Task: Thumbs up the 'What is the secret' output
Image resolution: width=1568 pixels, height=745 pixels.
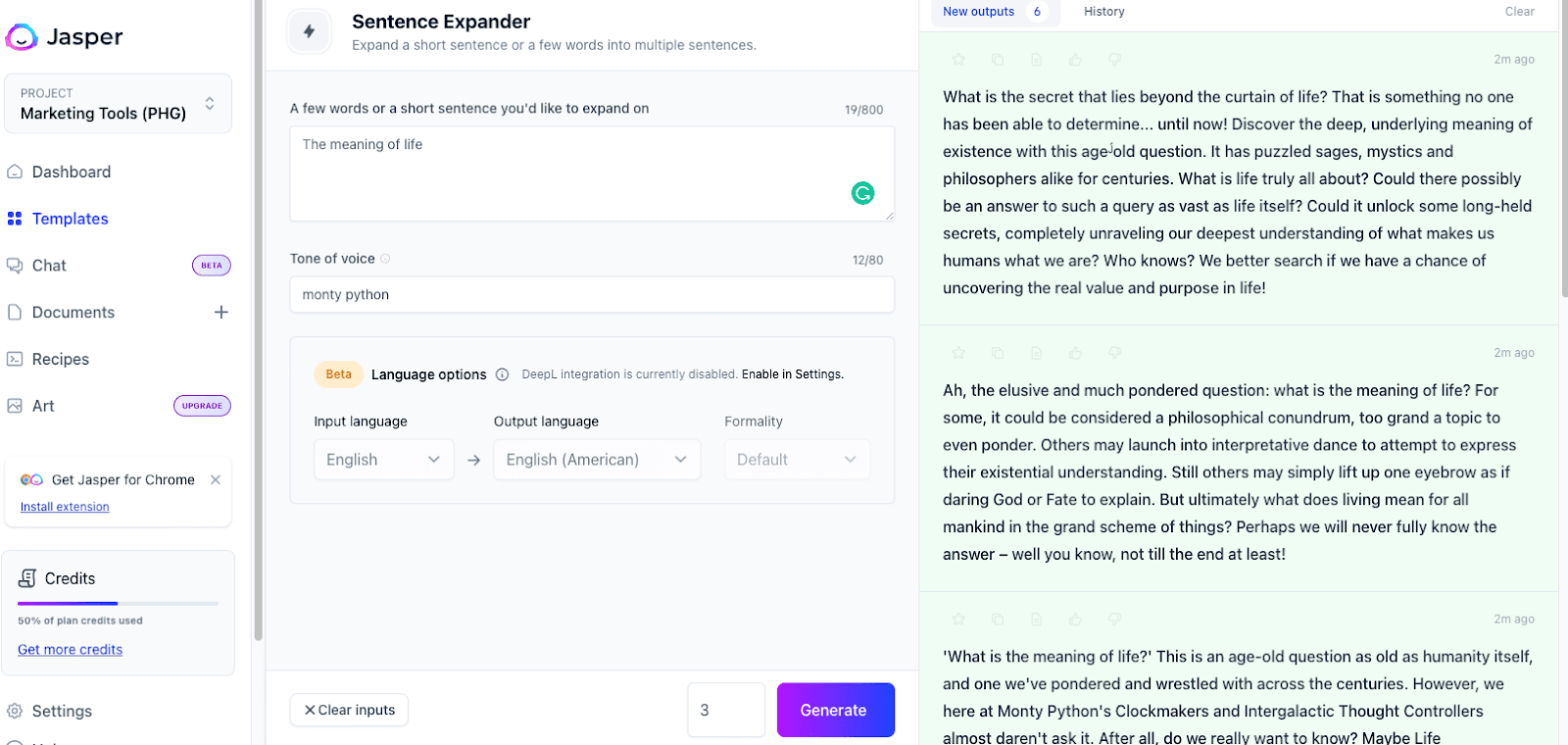Action: point(1075,60)
